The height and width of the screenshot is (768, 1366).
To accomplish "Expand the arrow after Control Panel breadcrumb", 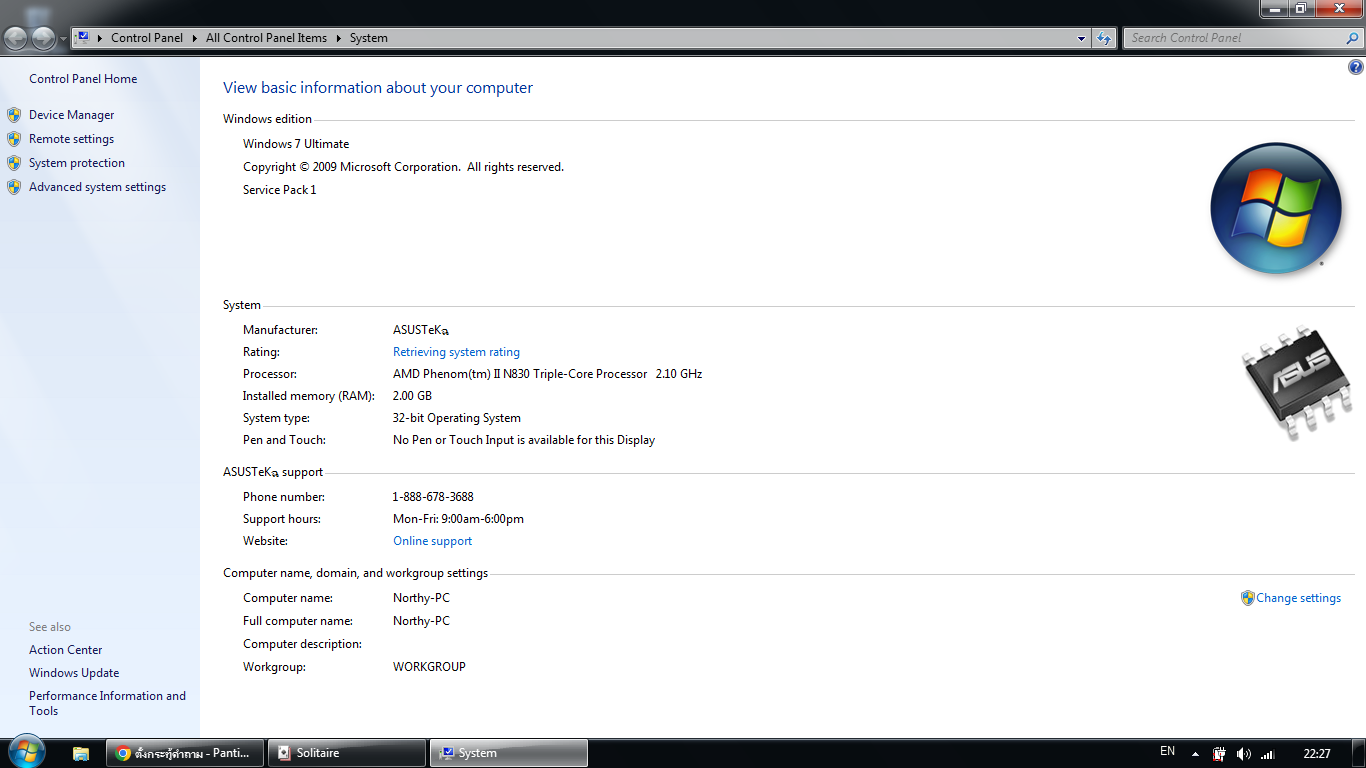I will click(x=194, y=38).
